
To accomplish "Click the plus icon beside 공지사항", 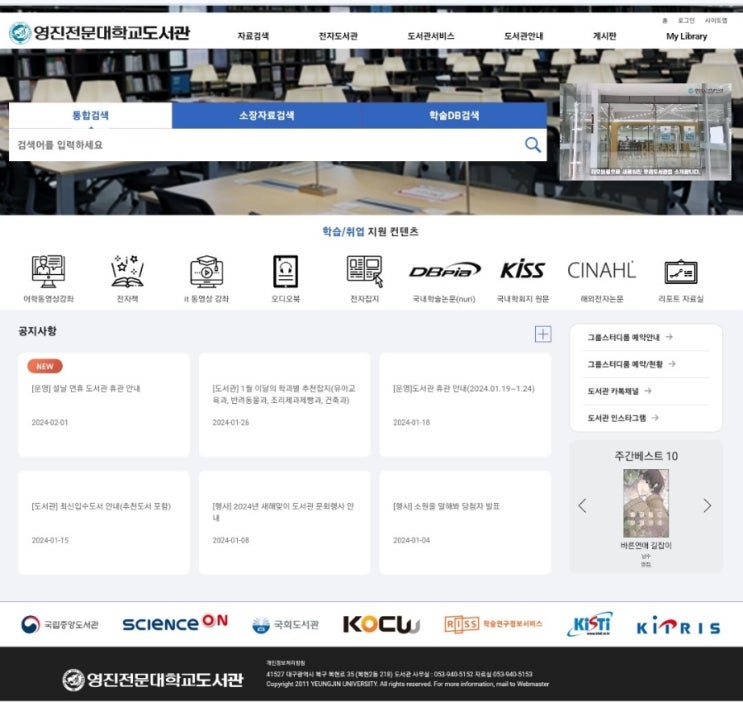I will tap(543, 334).
